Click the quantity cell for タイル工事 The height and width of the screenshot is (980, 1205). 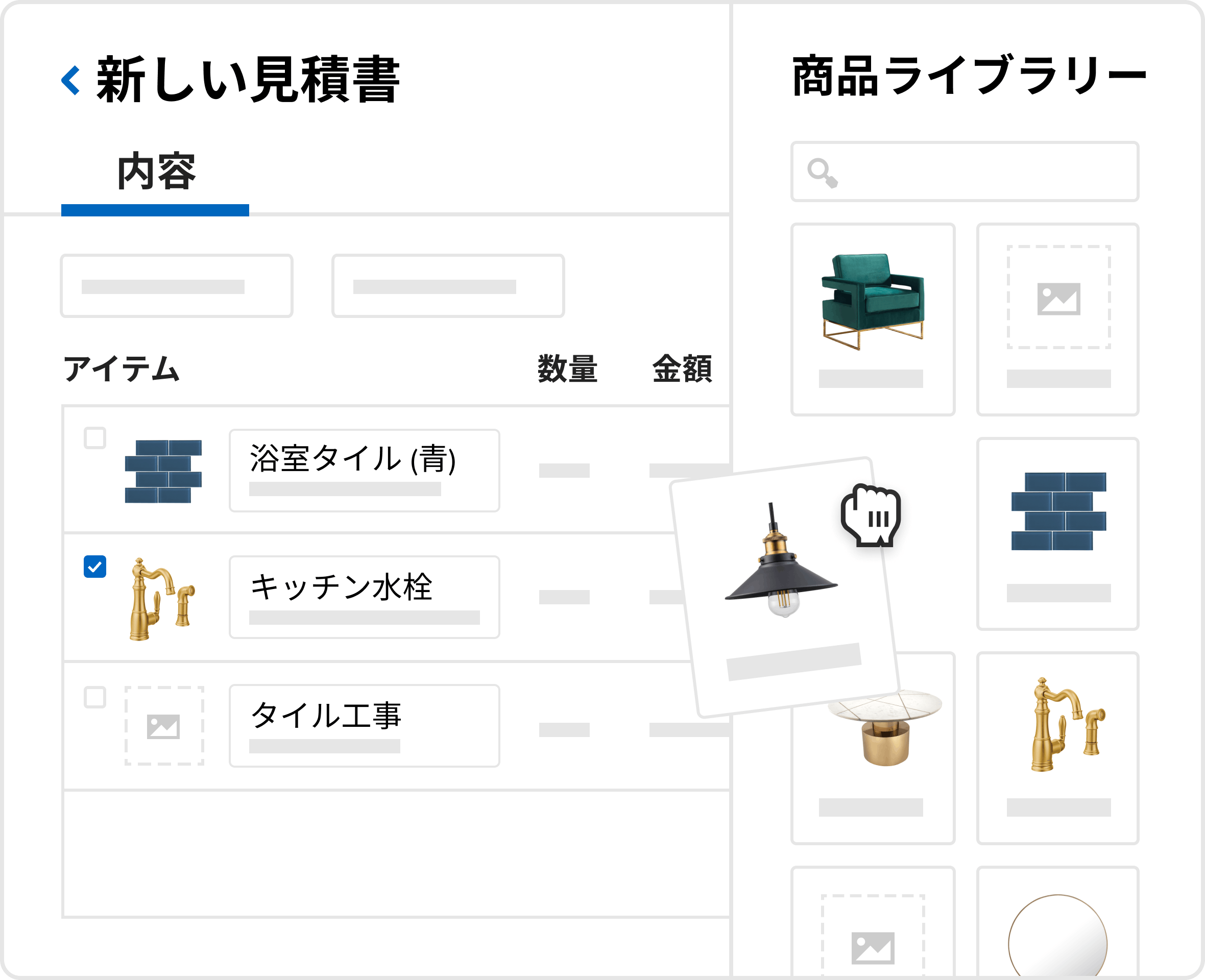point(564,730)
